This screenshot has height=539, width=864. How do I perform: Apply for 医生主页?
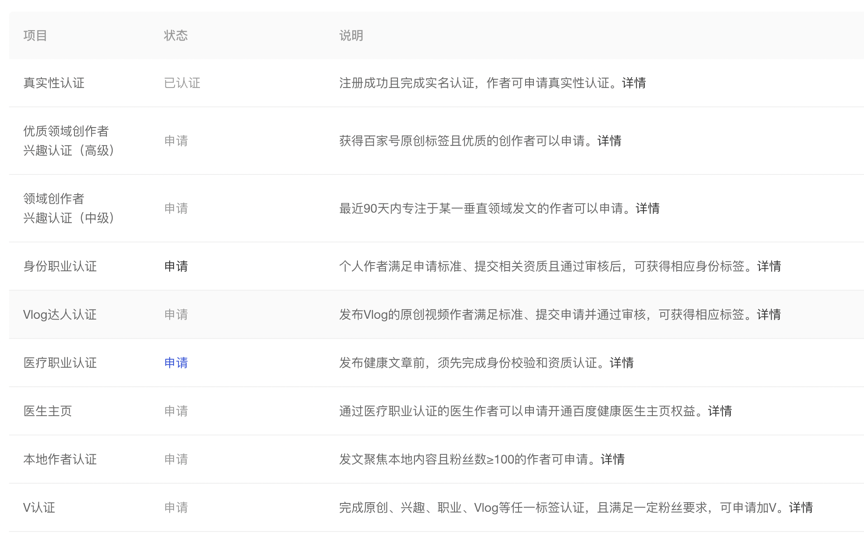tap(176, 411)
